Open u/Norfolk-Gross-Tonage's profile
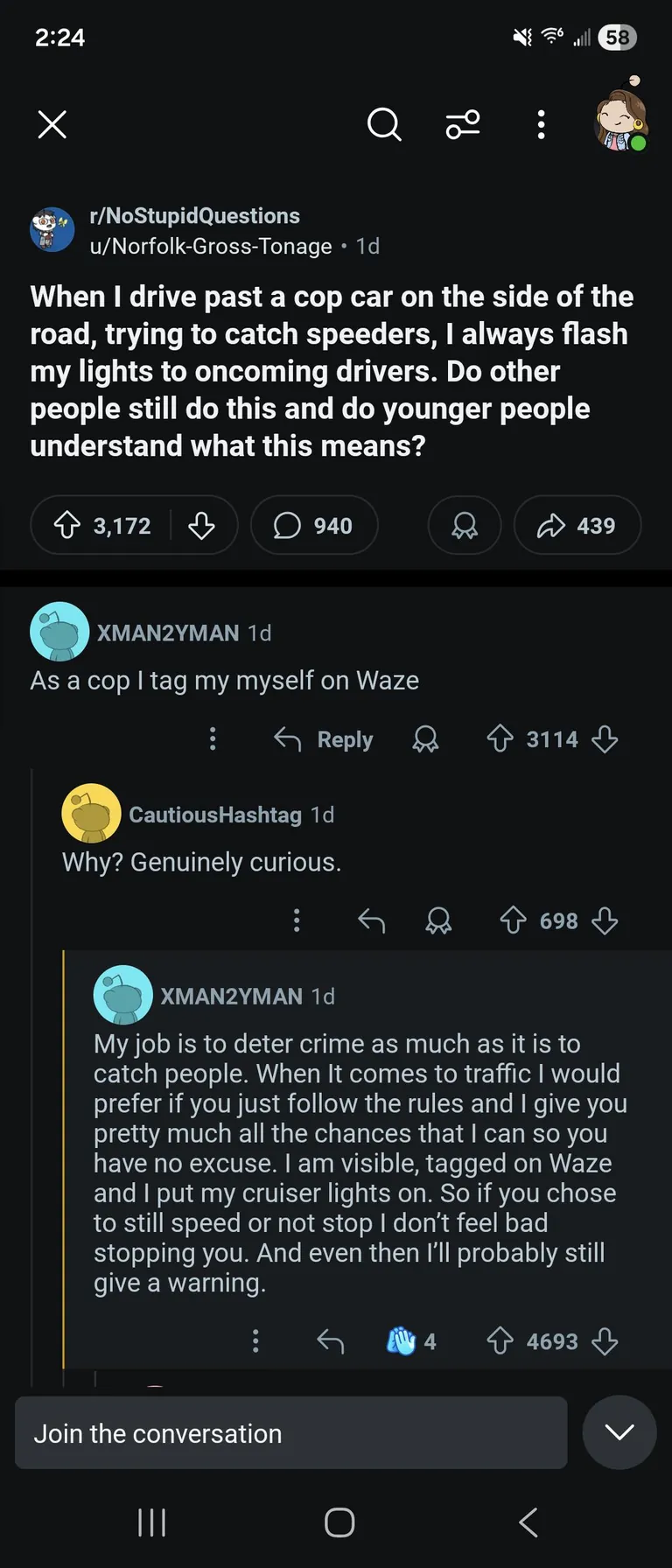Screen dimensions: 672x1568 click(x=210, y=247)
